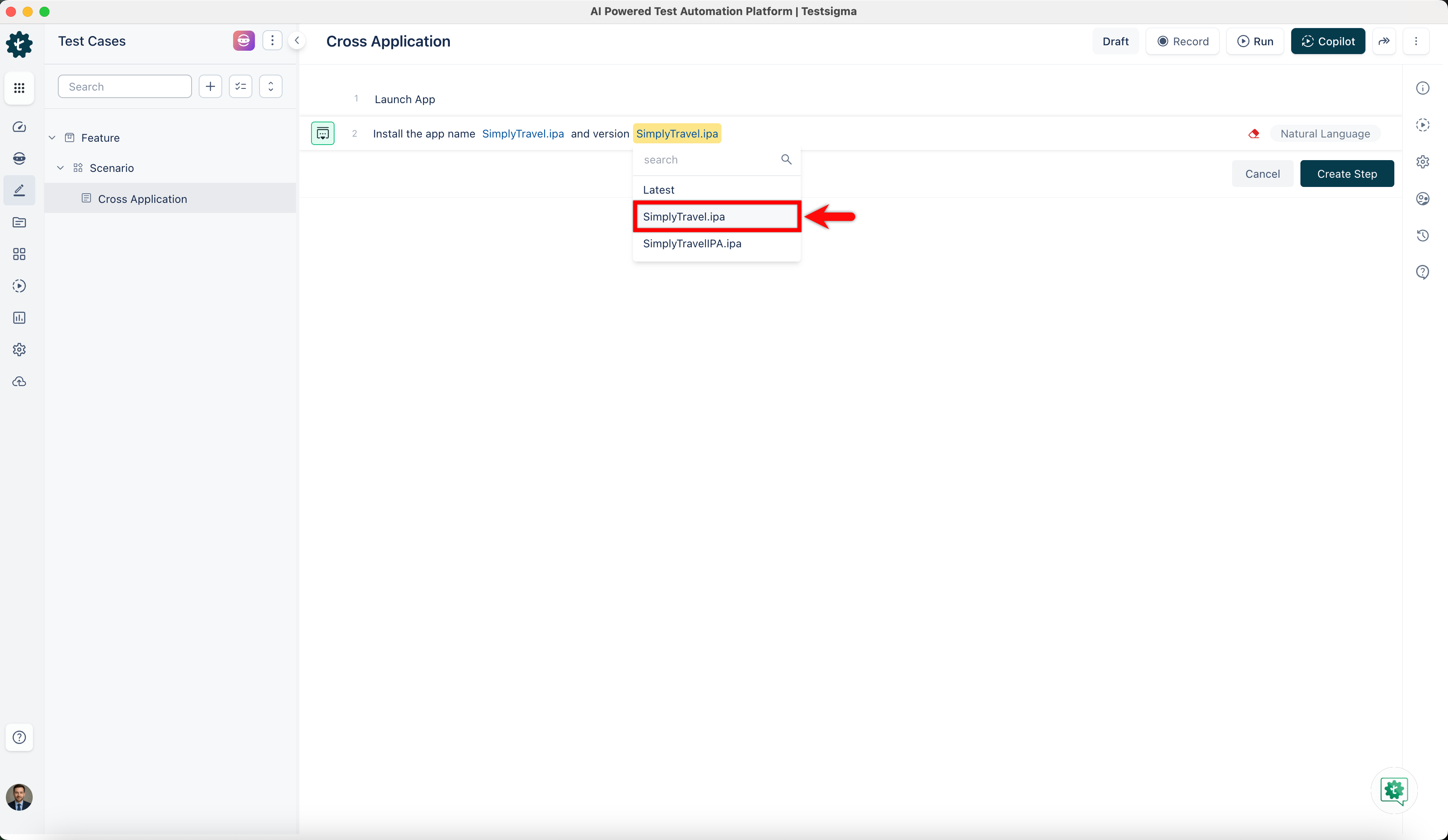The image size is (1448, 840).
Task: Open the history clock icon
Action: click(1423, 236)
